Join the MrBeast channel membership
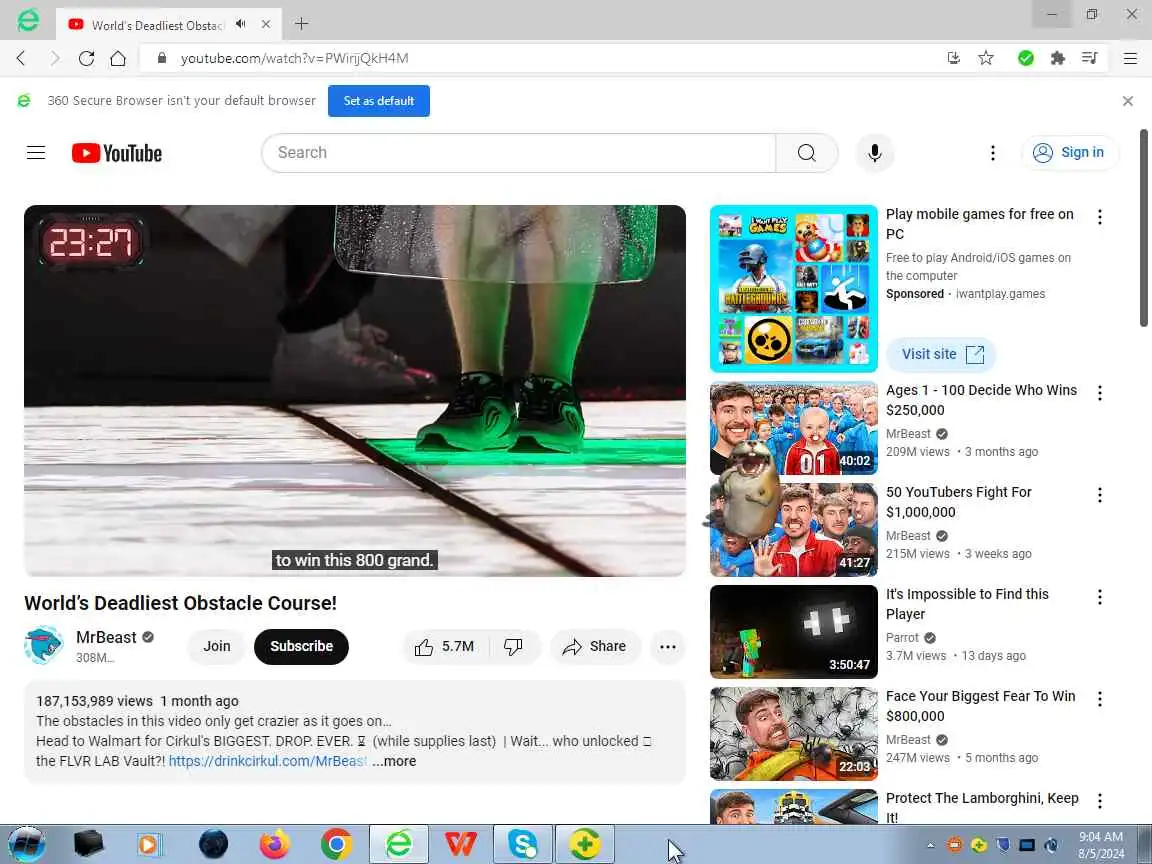 (217, 647)
